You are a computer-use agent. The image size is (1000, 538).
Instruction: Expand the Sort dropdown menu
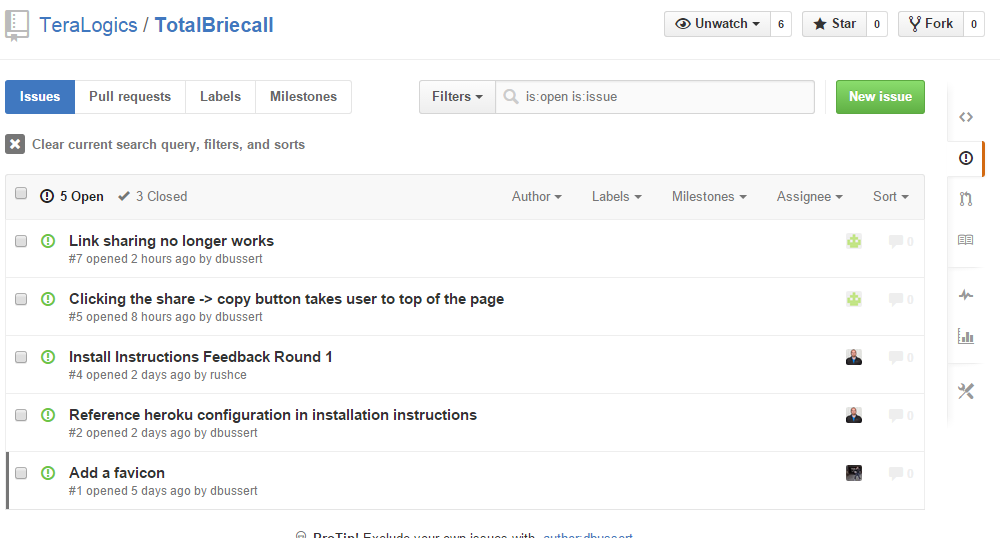tap(890, 197)
